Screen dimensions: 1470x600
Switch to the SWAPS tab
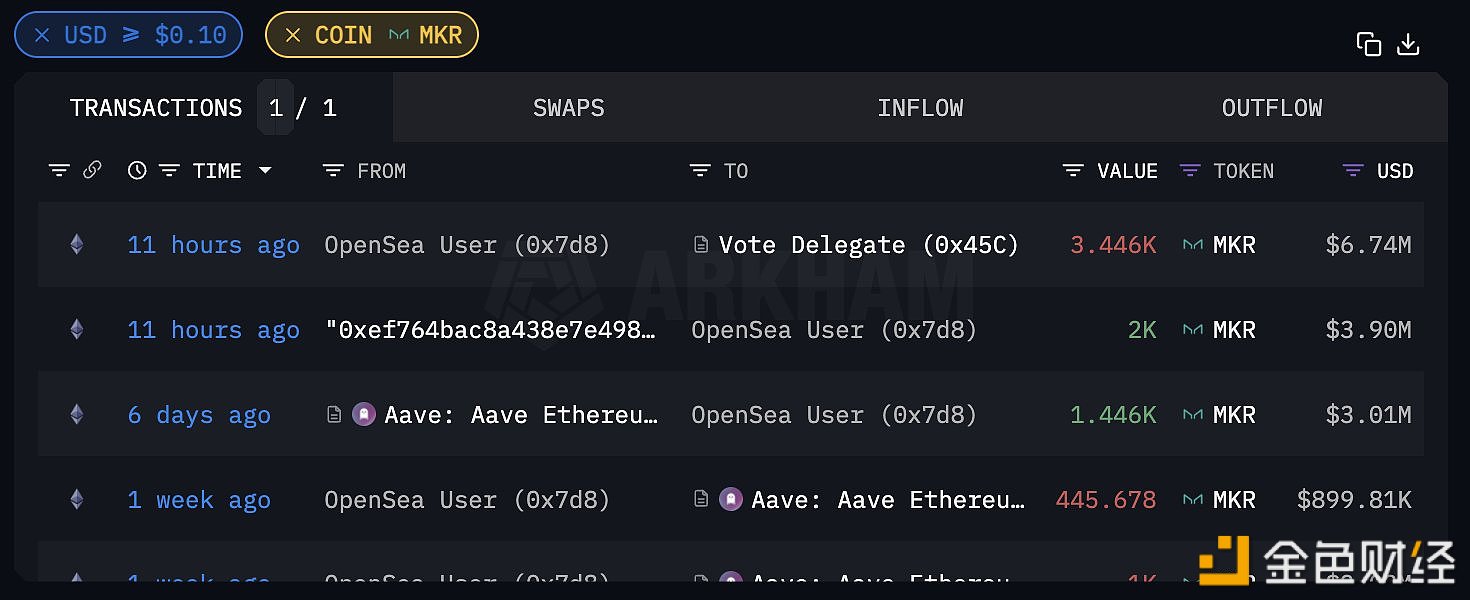point(569,108)
